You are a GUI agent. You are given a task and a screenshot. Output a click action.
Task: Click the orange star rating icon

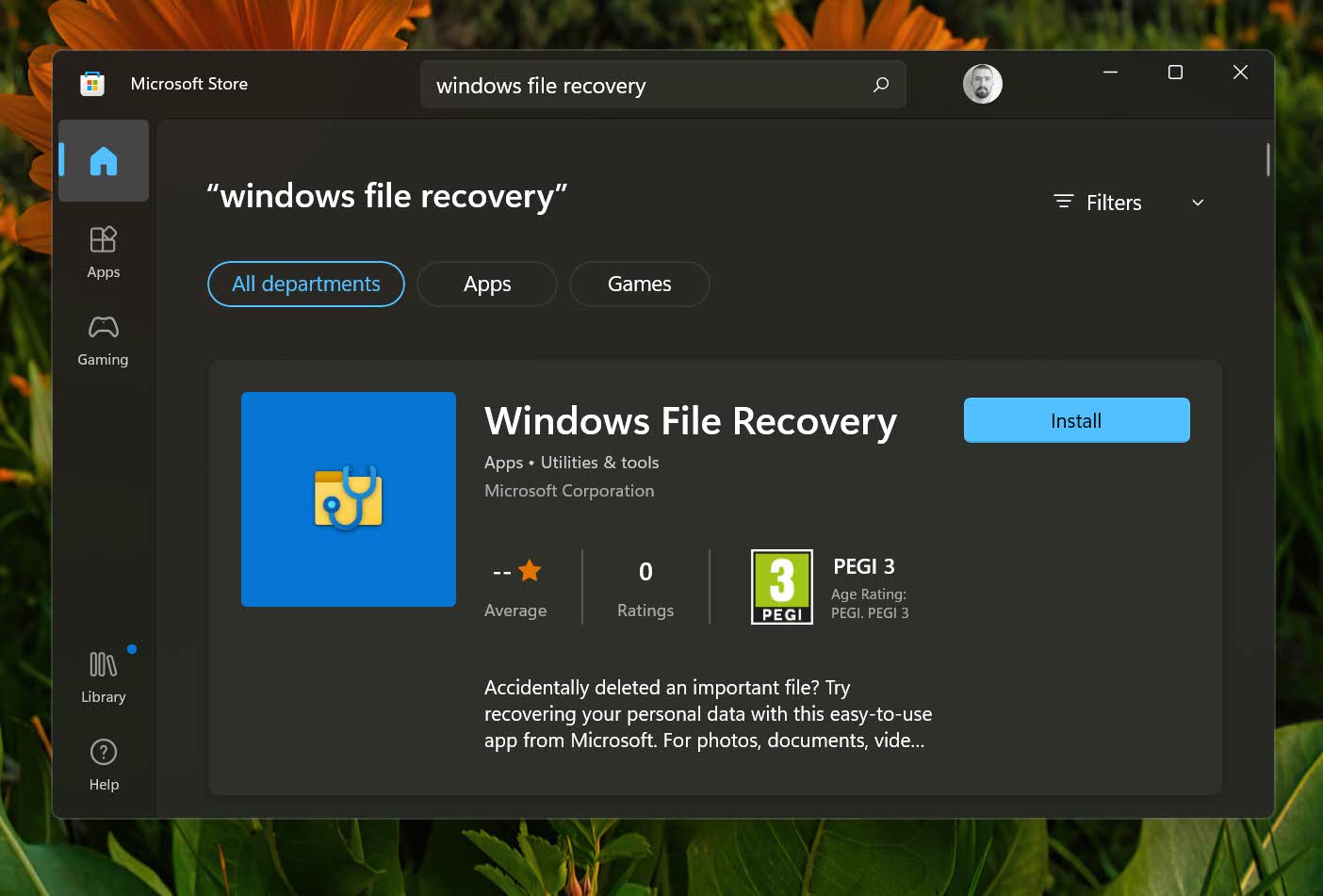530,570
